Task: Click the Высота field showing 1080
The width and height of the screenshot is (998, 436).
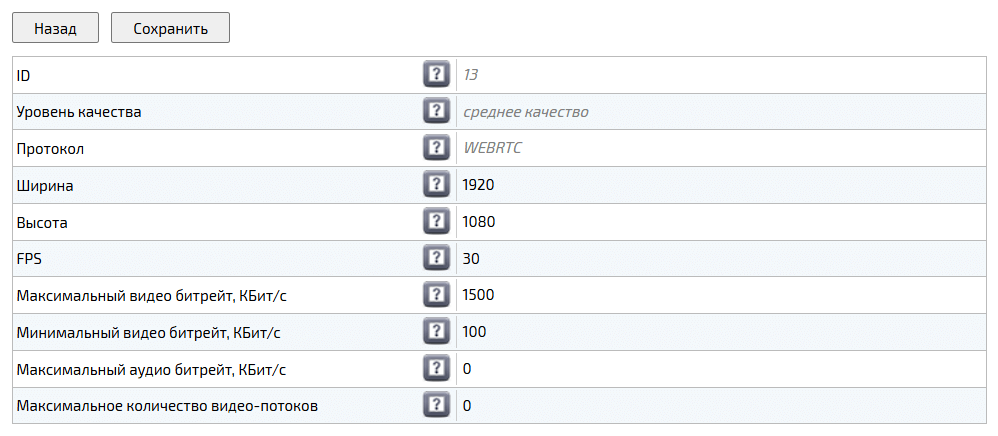Action: point(720,221)
